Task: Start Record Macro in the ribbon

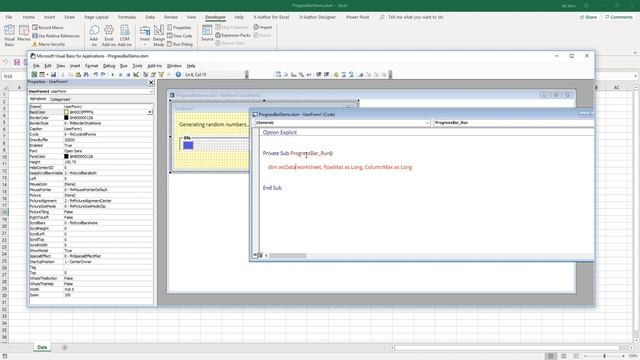Action: [x=48, y=27]
